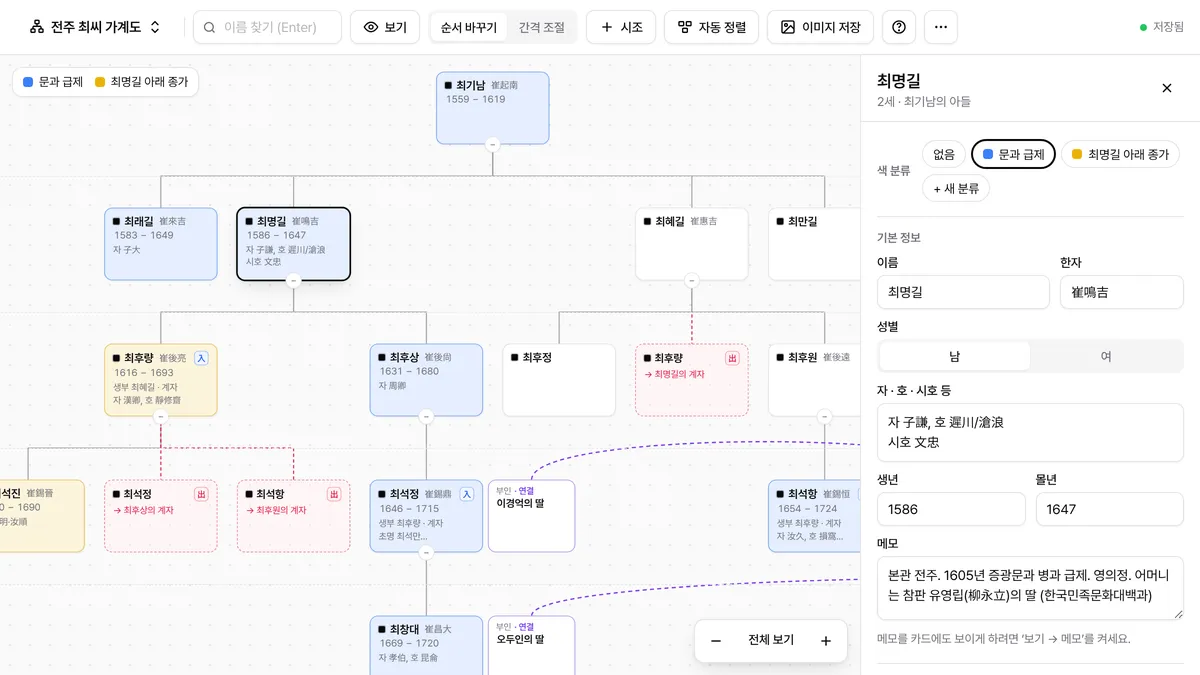Run 자동 정렬 auto-arrange

[712, 27]
